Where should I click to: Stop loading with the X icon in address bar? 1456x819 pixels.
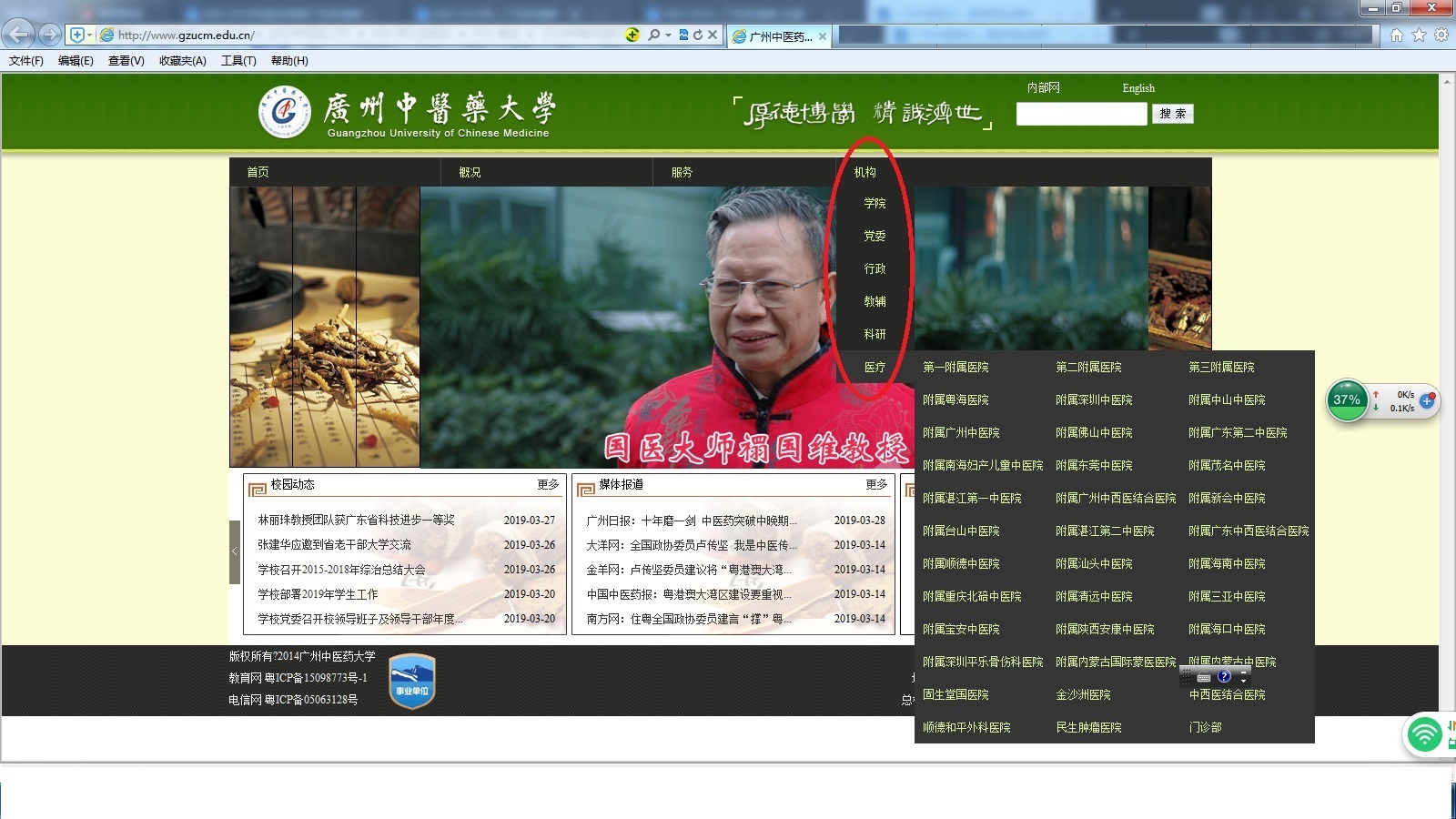click(713, 35)
